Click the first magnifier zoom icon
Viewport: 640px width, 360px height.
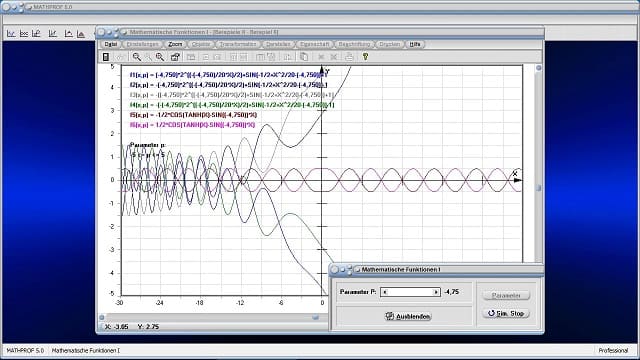click(x=137, y=57)
